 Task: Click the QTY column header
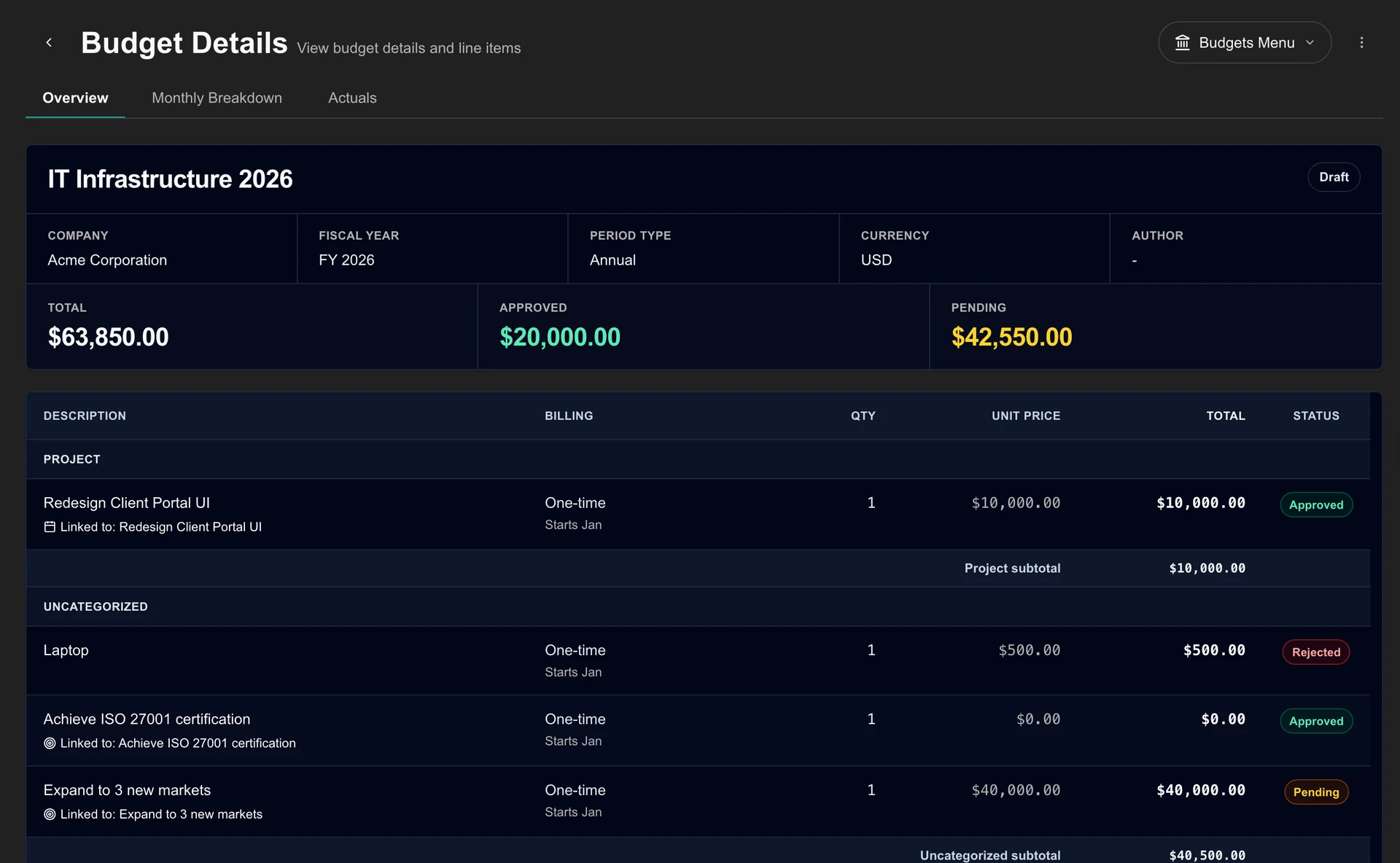click(x=863, y=415)
